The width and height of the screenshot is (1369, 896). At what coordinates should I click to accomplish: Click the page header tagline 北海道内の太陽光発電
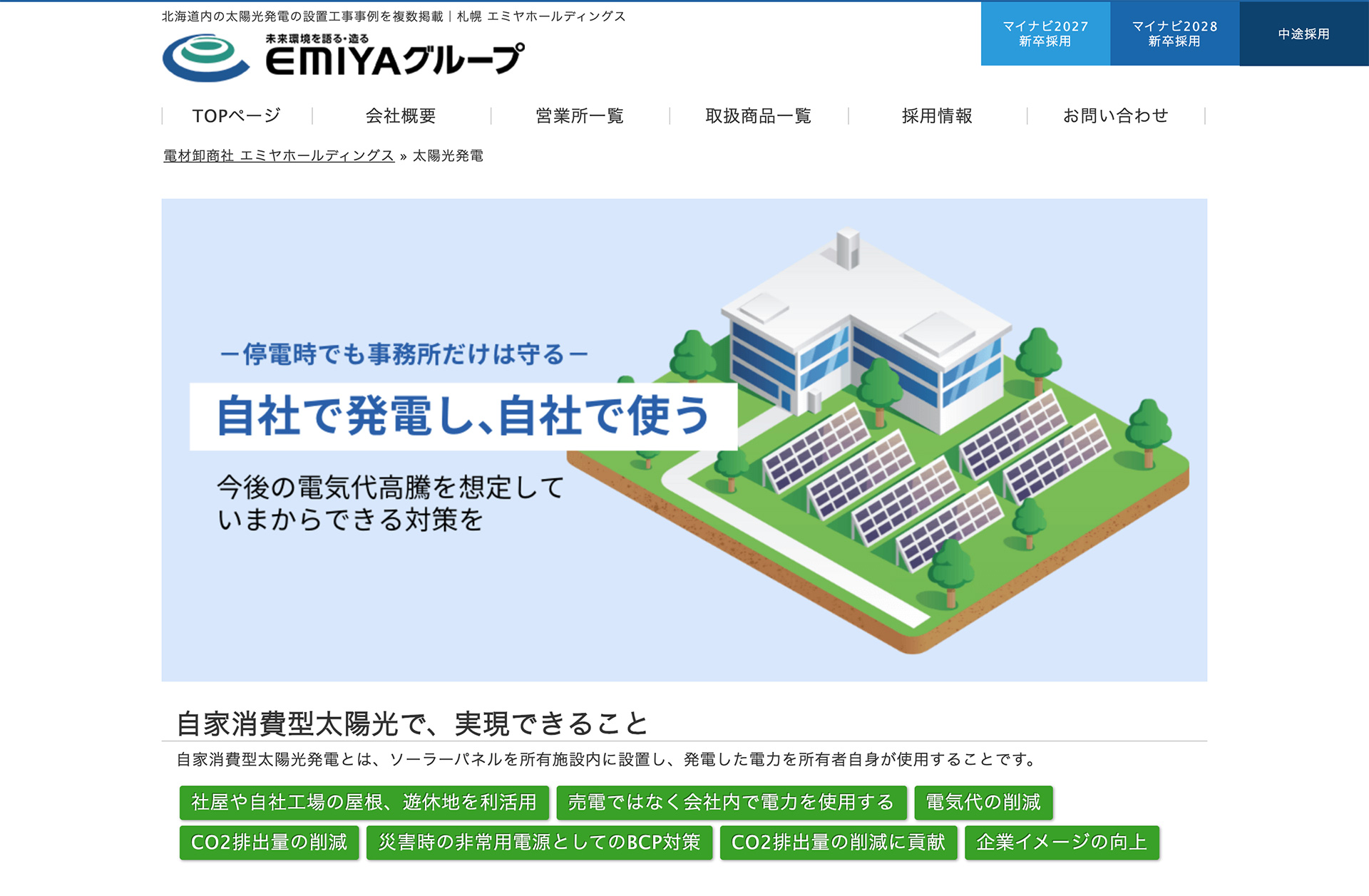(394, 16)
